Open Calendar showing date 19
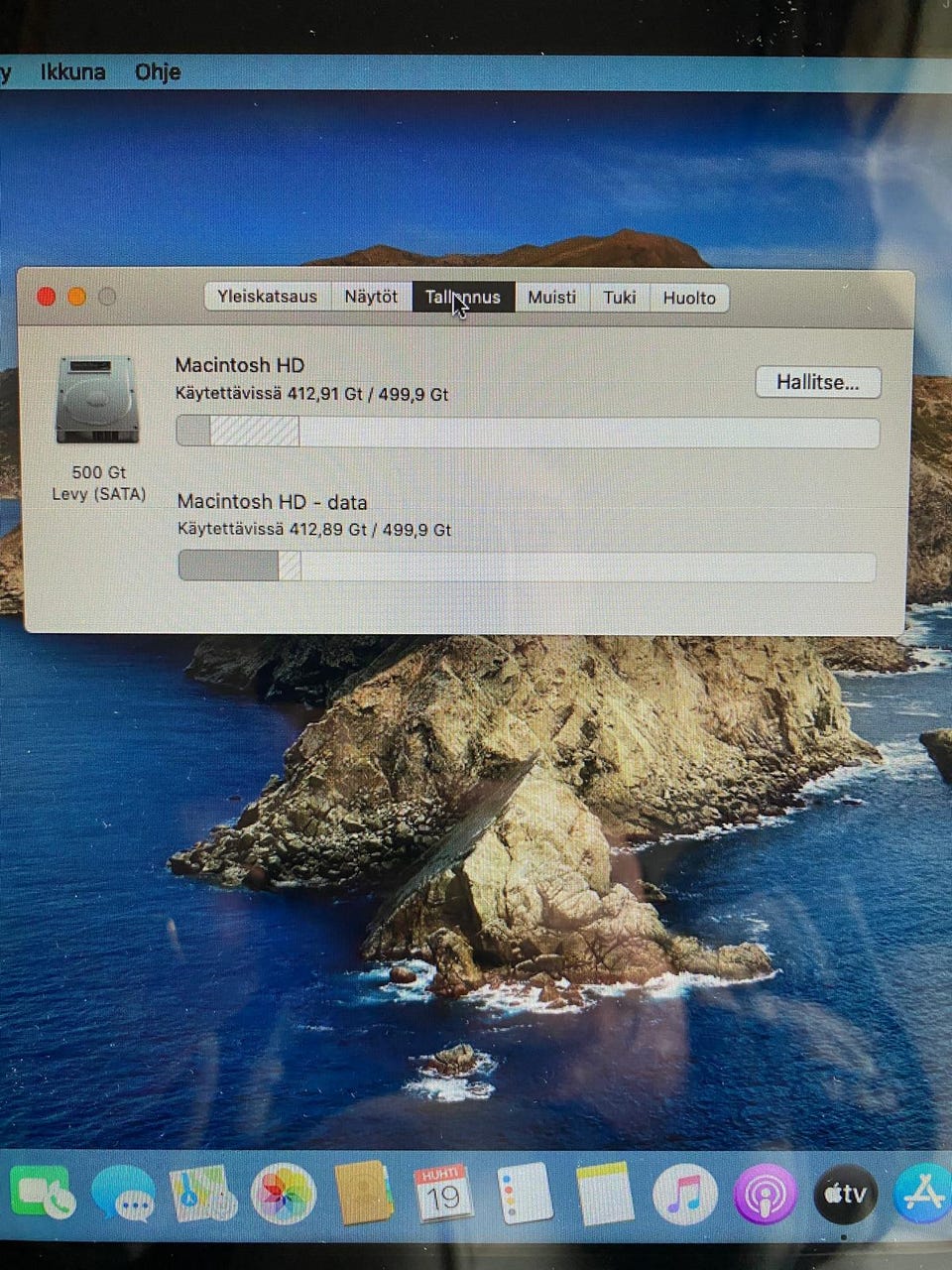The height and width of the screenshot is (1270, 952). (443, 1193)
